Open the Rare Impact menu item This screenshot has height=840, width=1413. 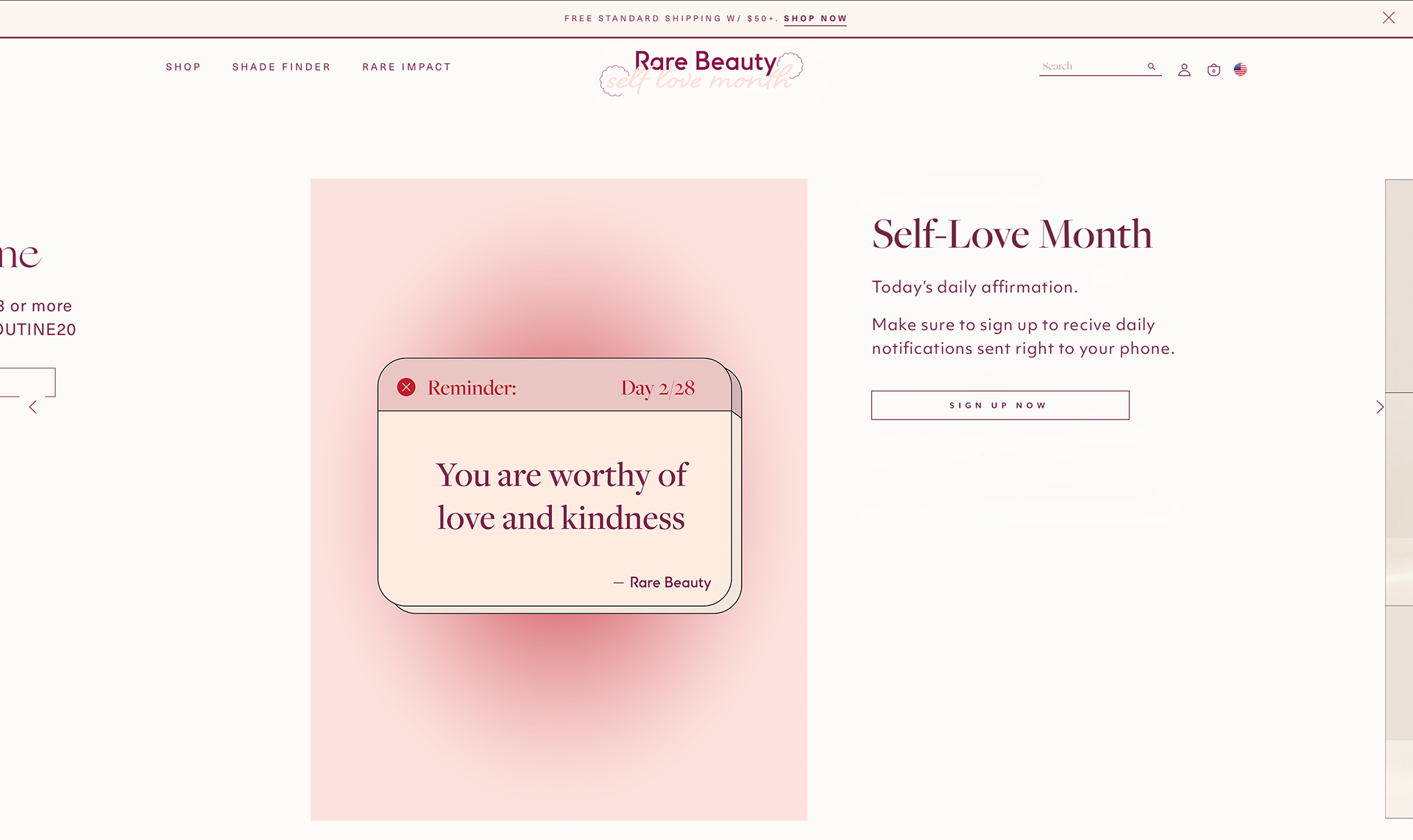pos(406,67)
